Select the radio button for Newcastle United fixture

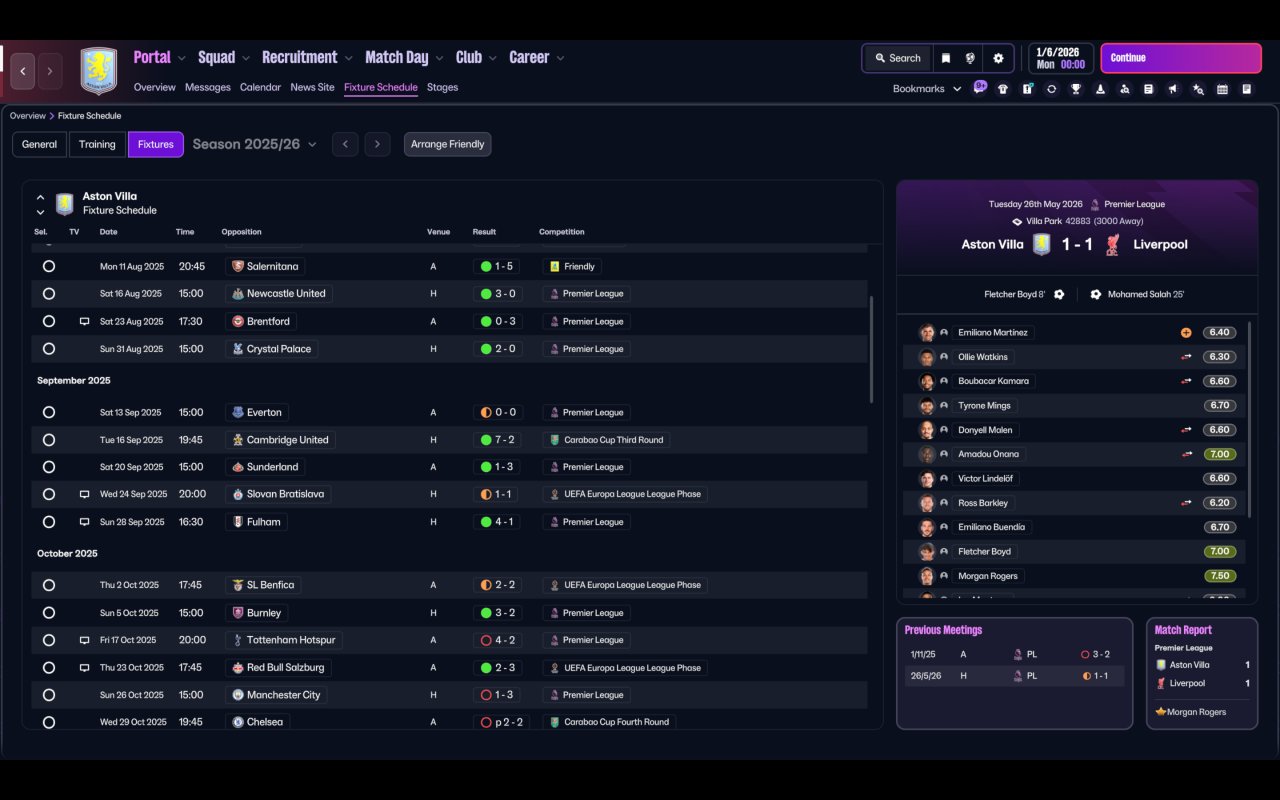click(x=49, y=294)
